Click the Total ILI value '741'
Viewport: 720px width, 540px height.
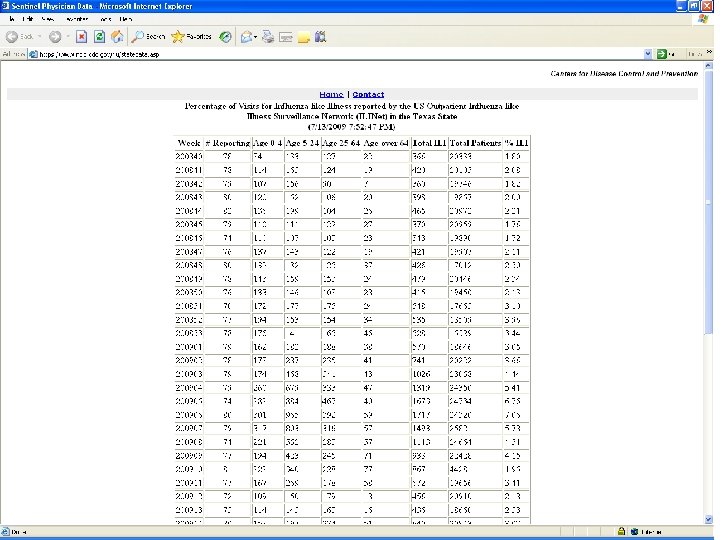(x=418, y=360)
